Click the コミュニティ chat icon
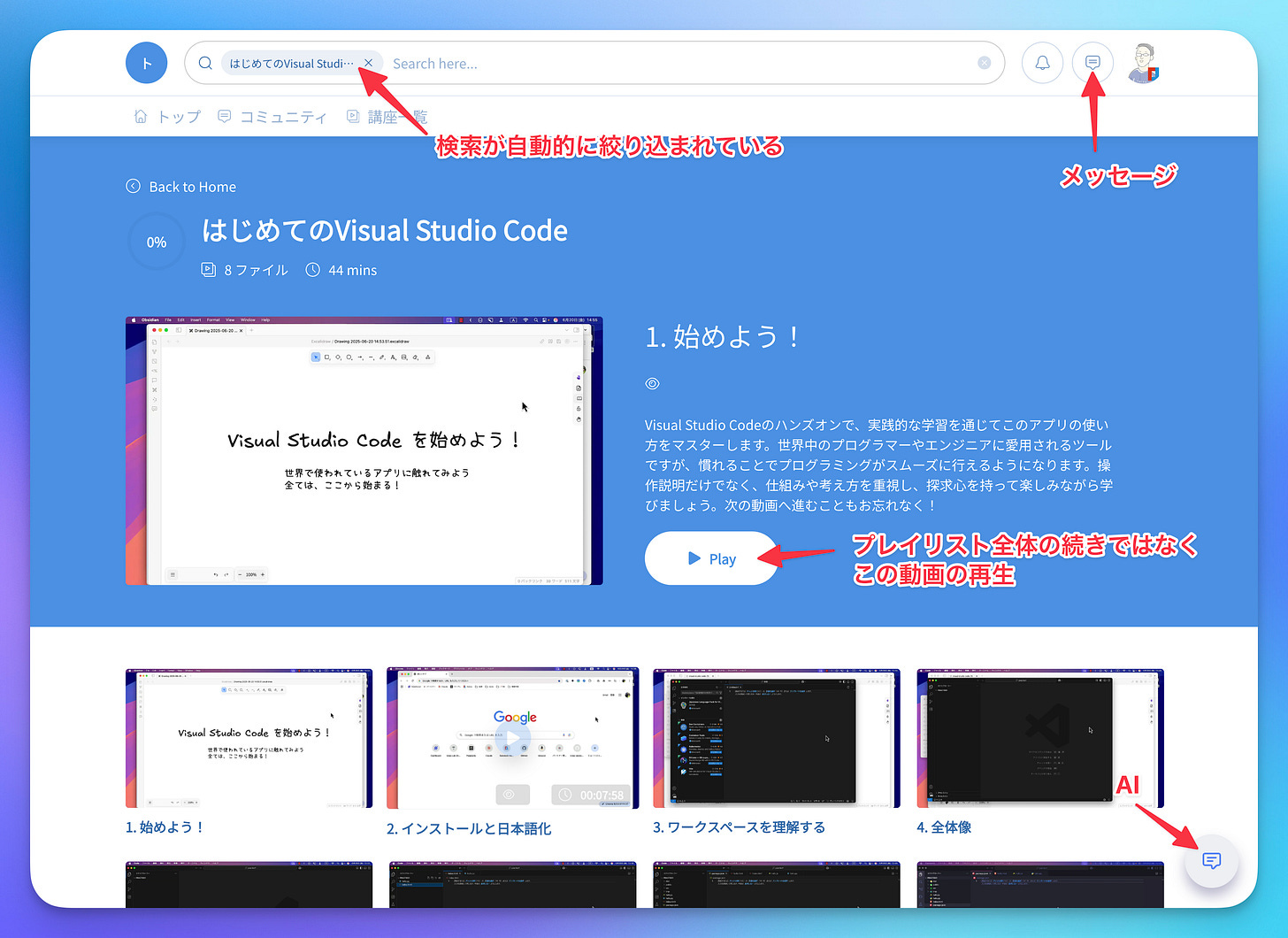The image size is (1288, 938). click(225, 116)
